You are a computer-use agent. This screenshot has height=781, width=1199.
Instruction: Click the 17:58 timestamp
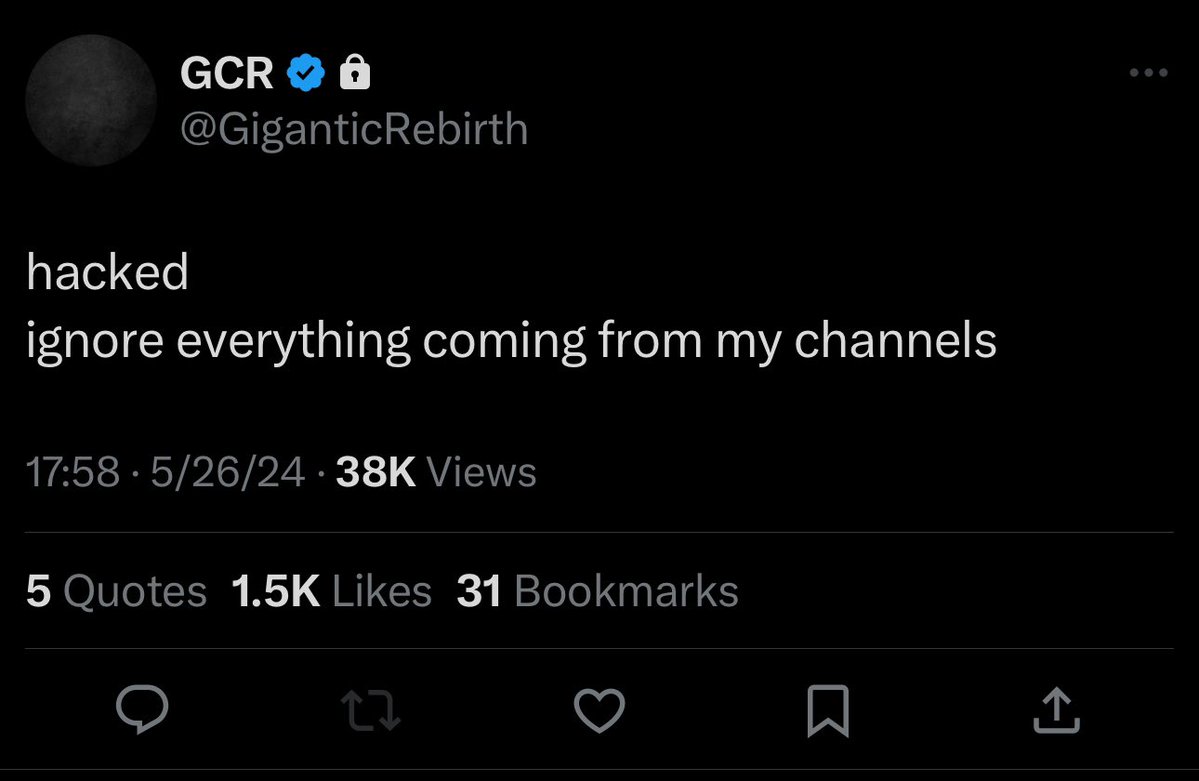pyautogui.click(x=72, y=472)
